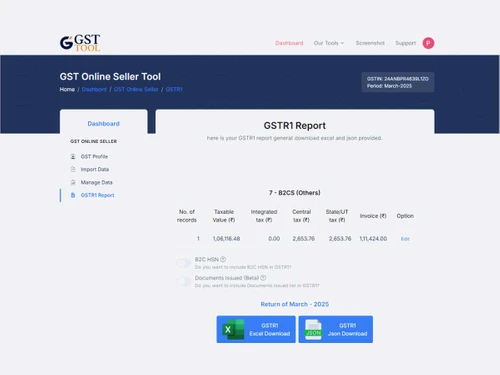Click the GST Online Seller breadcrumb link
This screenshot has width=500, height=375.
(136, 89)
